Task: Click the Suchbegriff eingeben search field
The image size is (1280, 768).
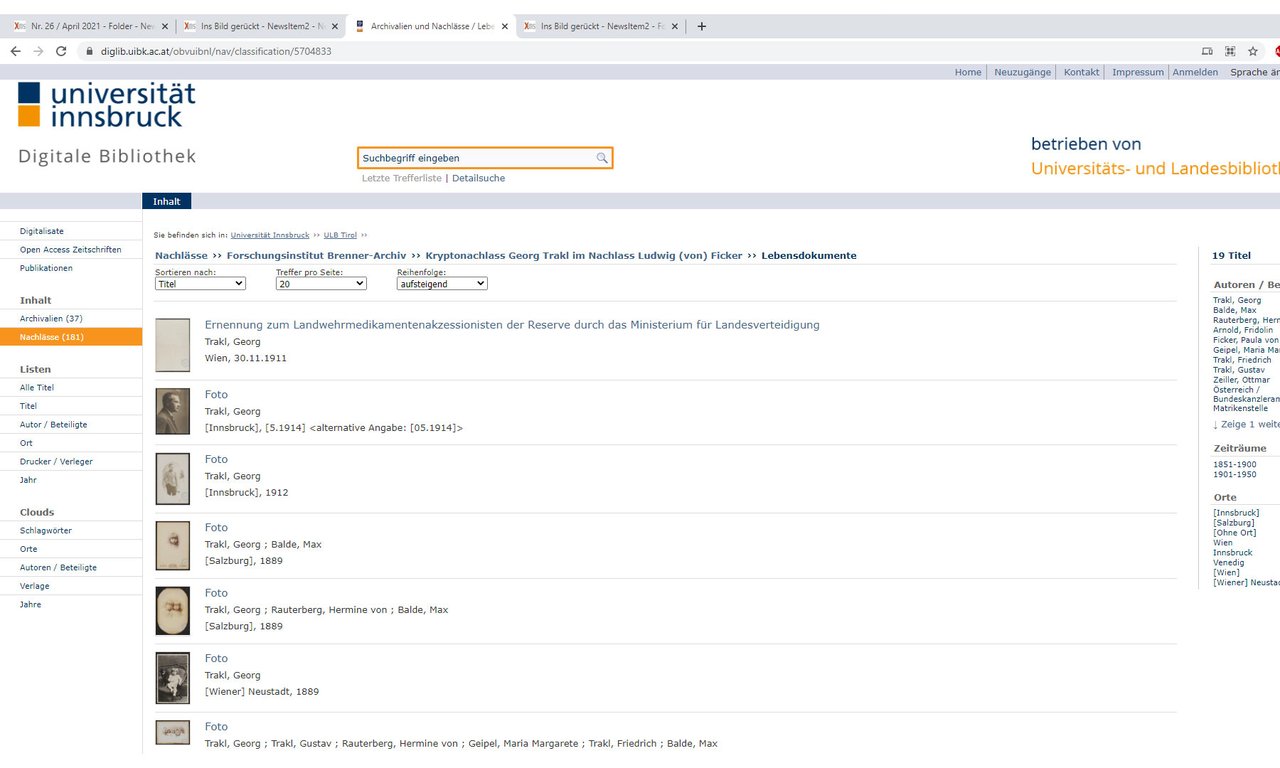Action: pos(478,158)
